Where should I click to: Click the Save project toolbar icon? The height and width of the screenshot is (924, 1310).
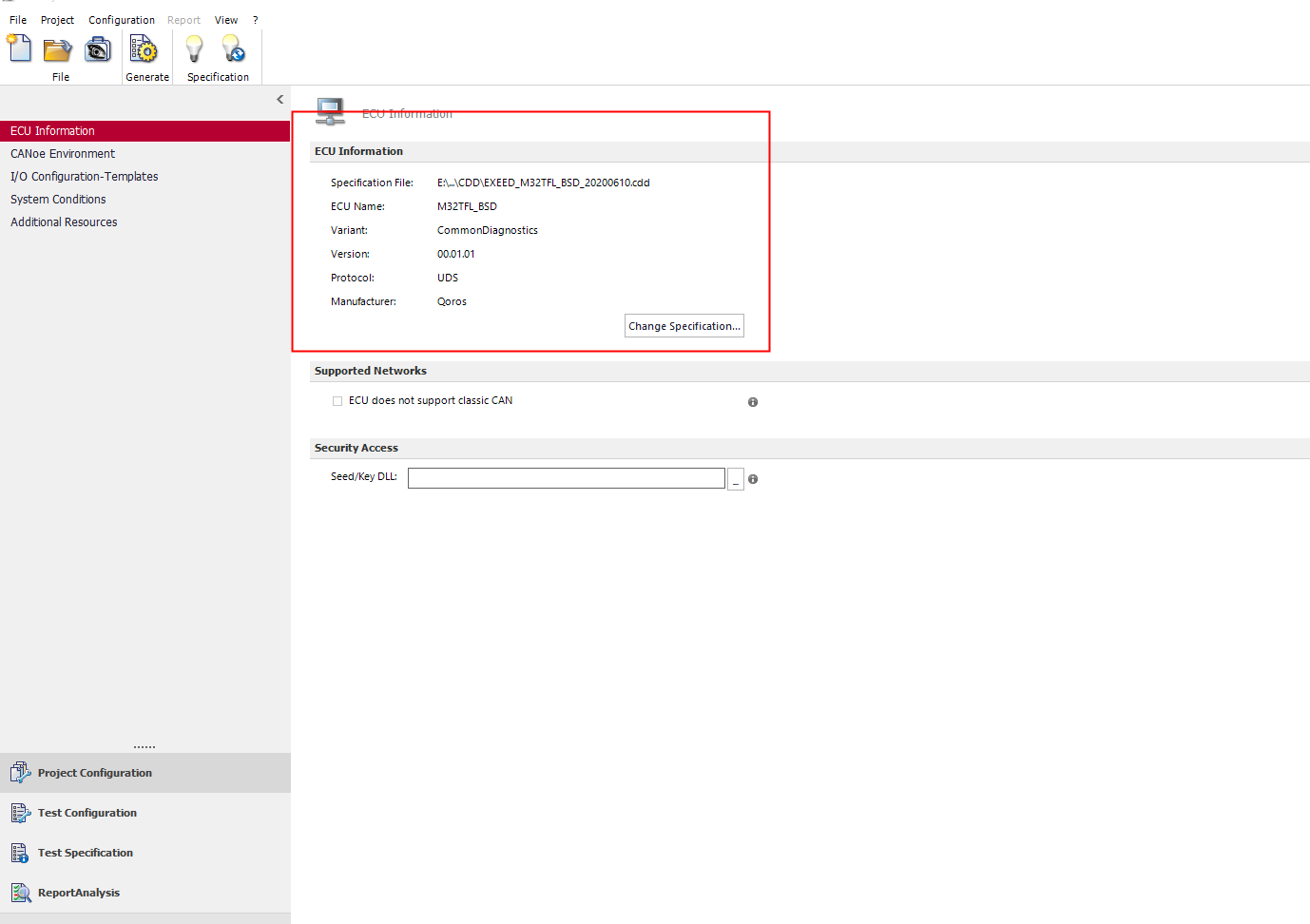[x=98, y=48]
